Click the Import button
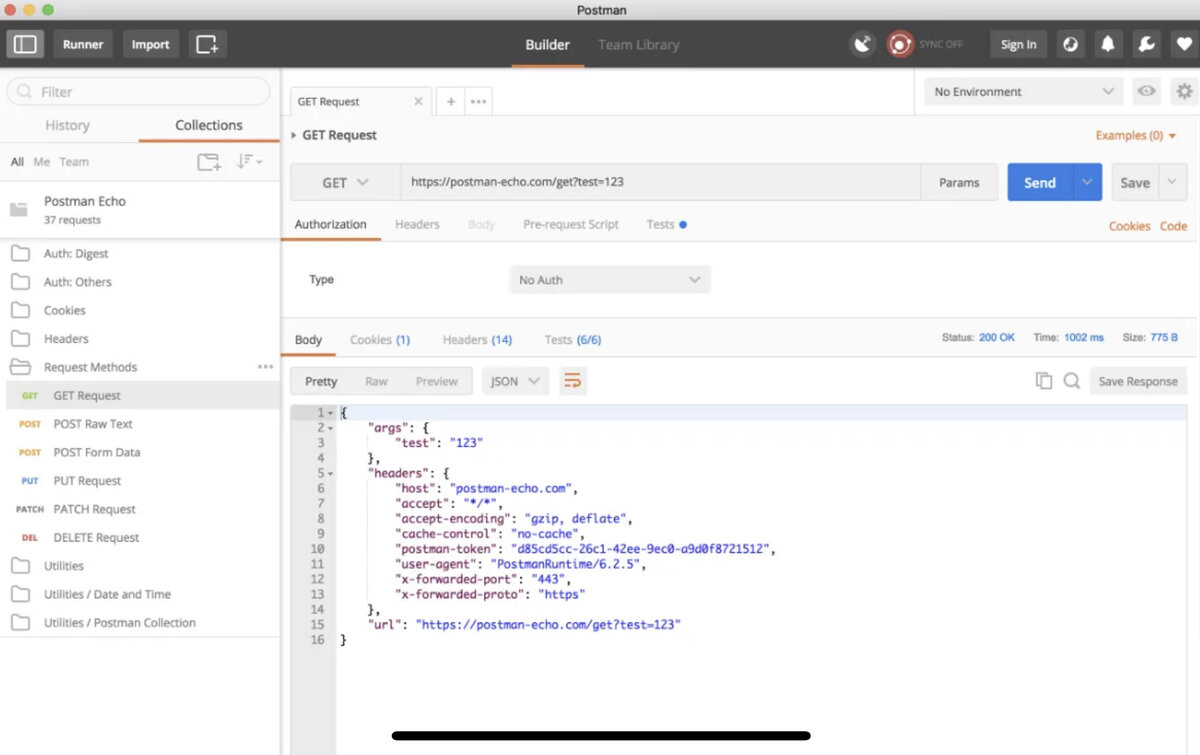Viewport: 1200px width, 755px height. (x=150, y=44)
